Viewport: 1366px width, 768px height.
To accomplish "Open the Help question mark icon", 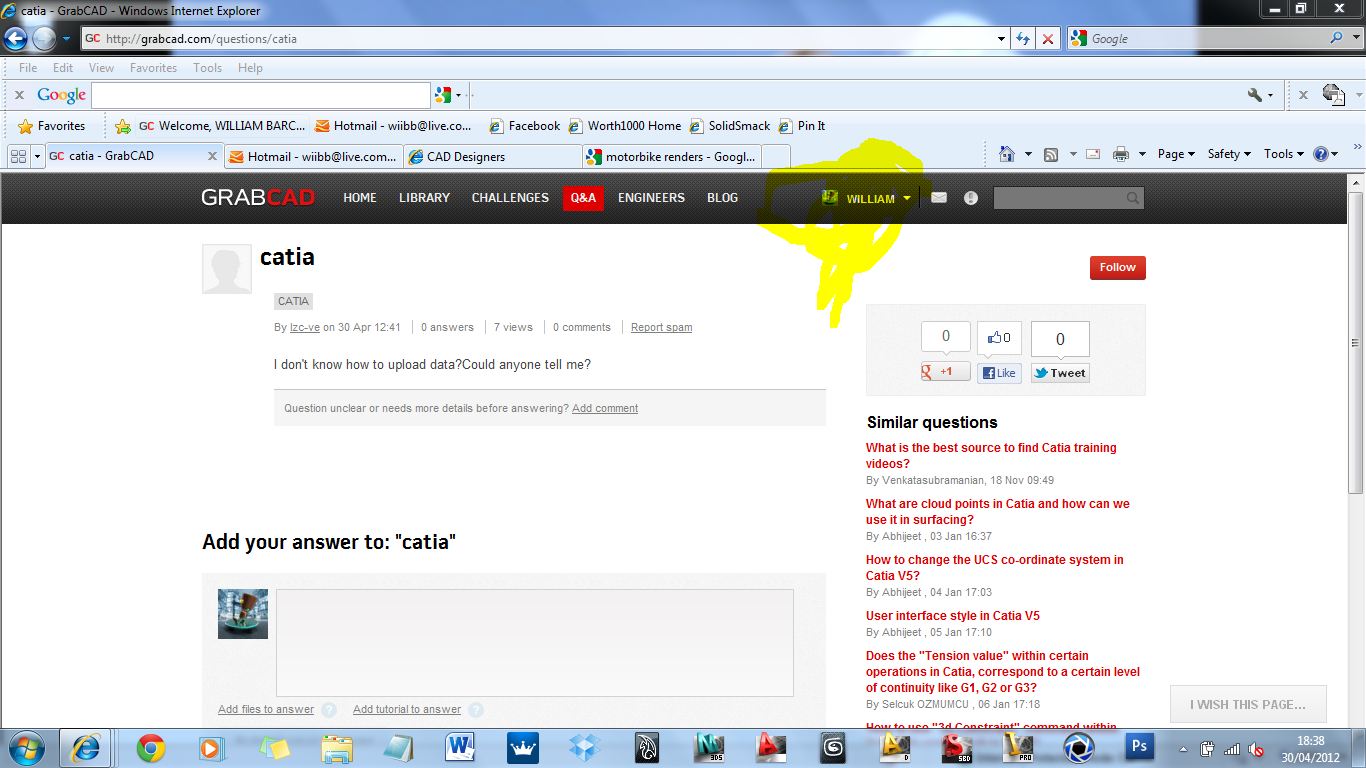I will tap(1321, 154).
